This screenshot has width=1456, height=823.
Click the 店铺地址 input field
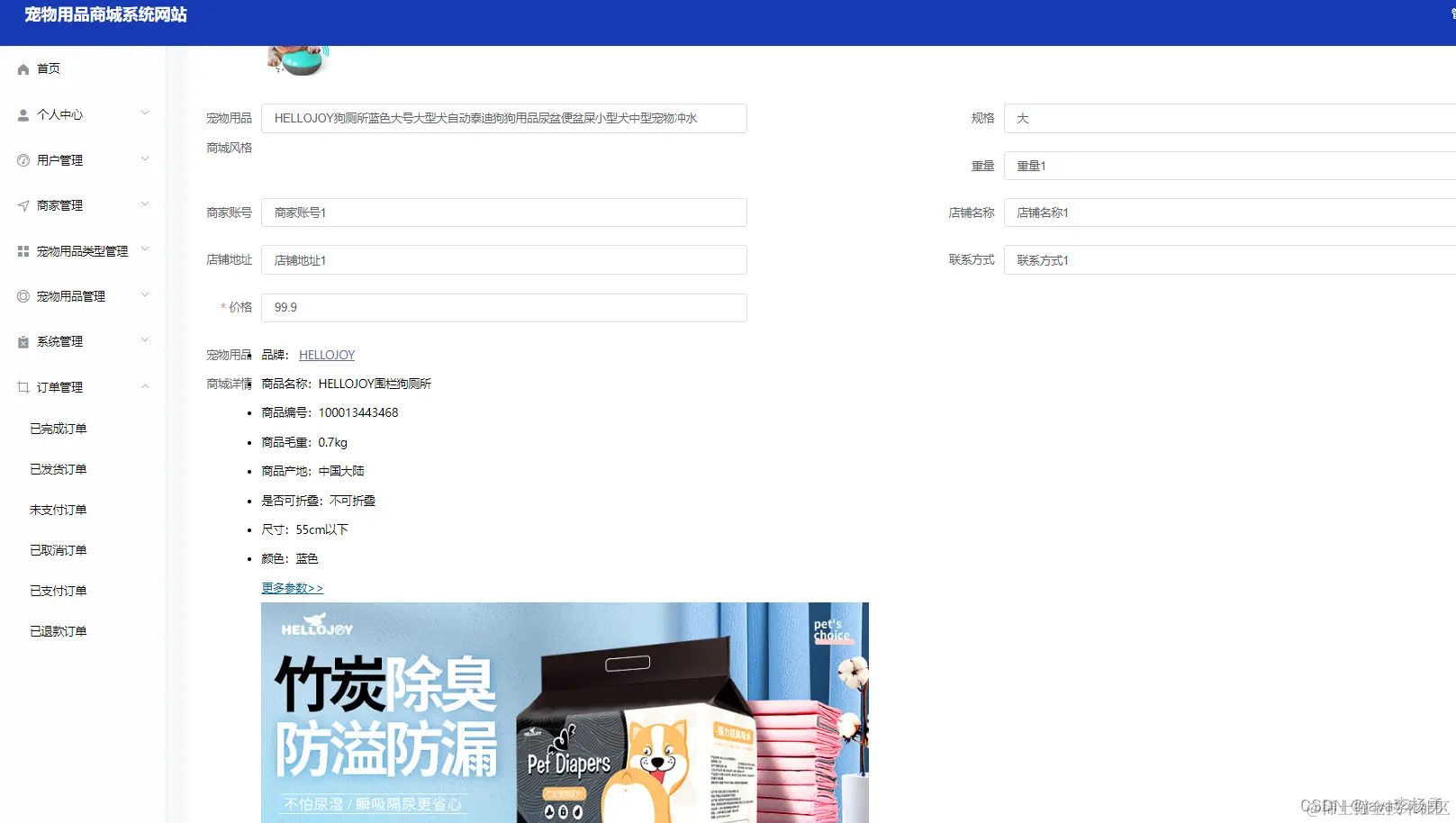coord(504,260)
